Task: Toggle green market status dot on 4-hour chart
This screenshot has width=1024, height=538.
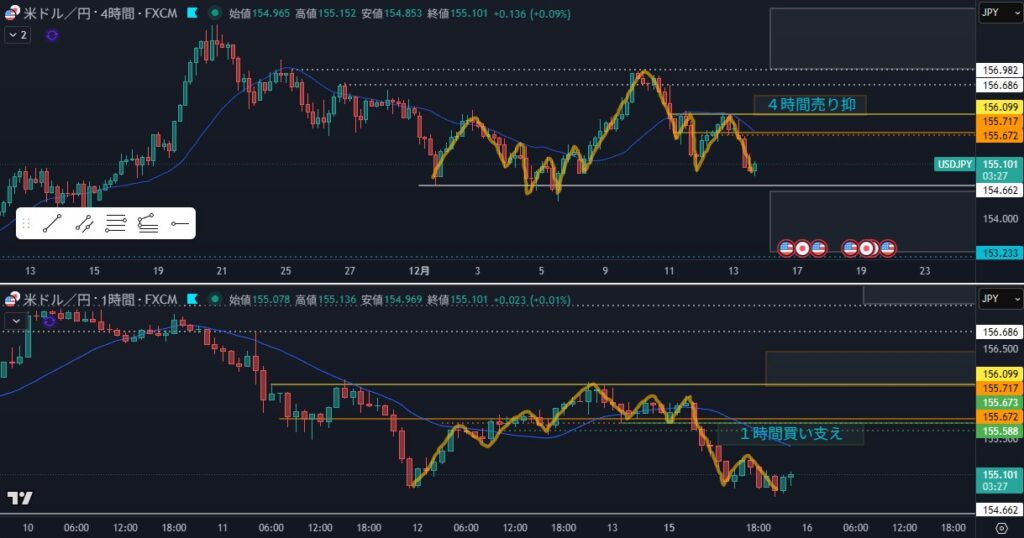Action: coord(215,15)
